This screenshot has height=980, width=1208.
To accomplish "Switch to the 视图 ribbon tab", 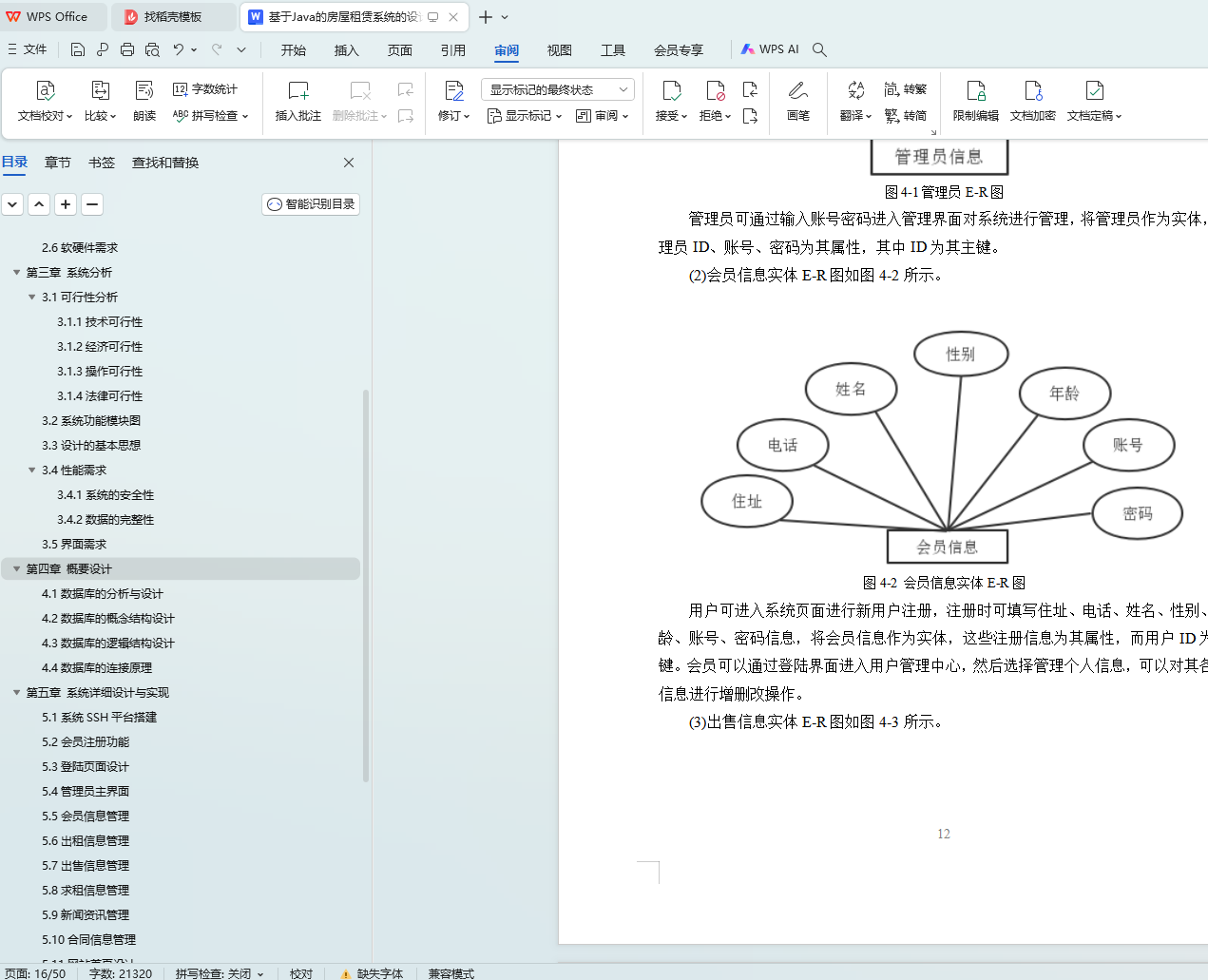I will click(x=560, y=50).
